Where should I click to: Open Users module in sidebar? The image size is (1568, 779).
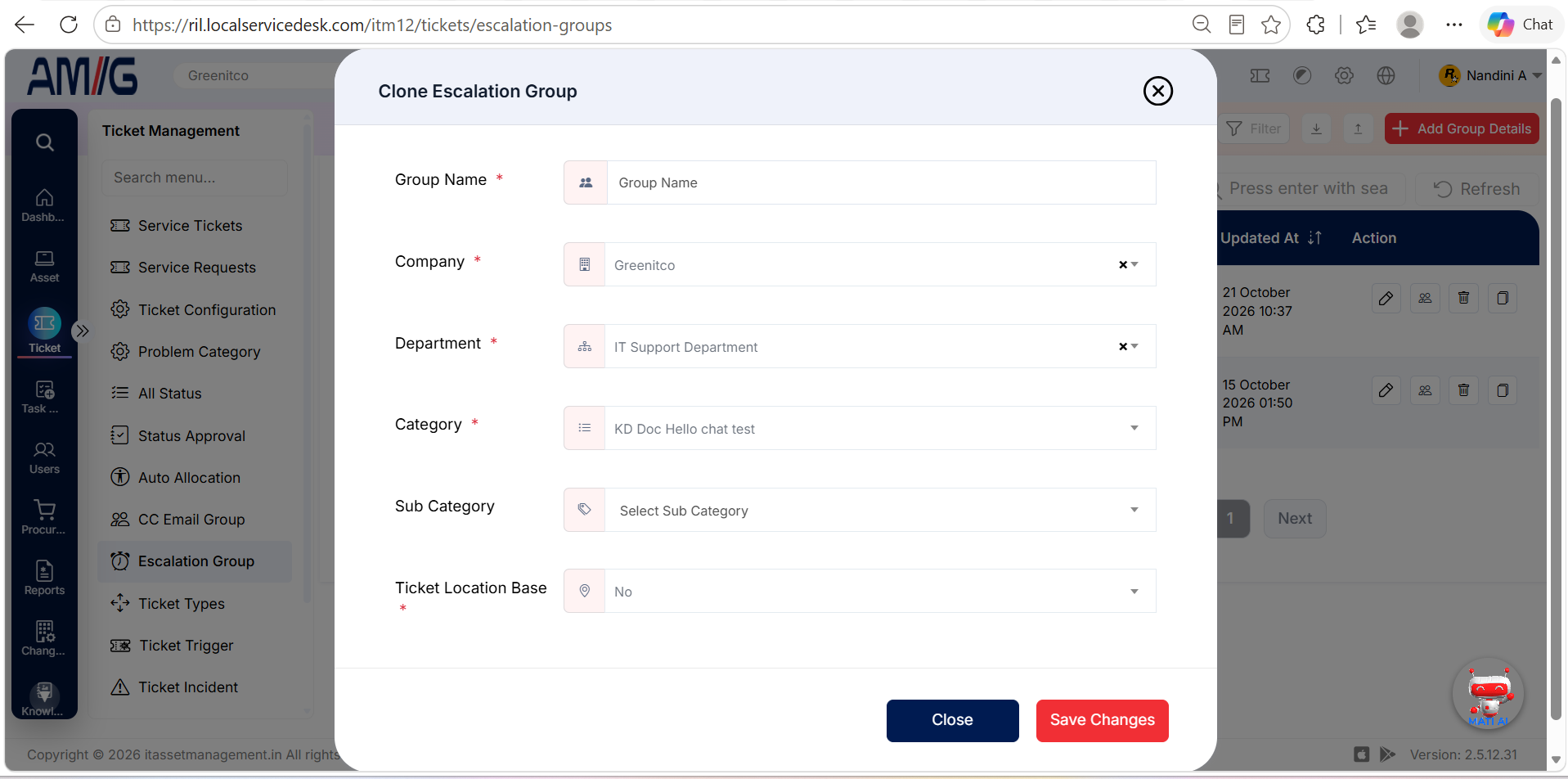44,458
